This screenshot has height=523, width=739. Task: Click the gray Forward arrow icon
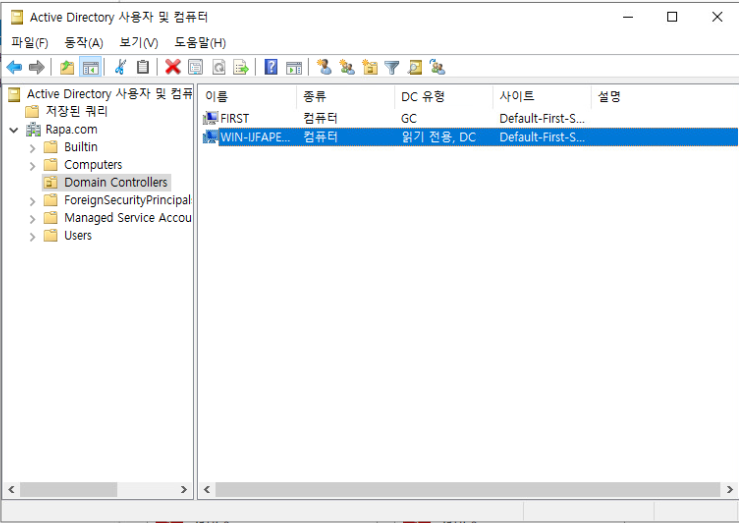tap(37, 67)
